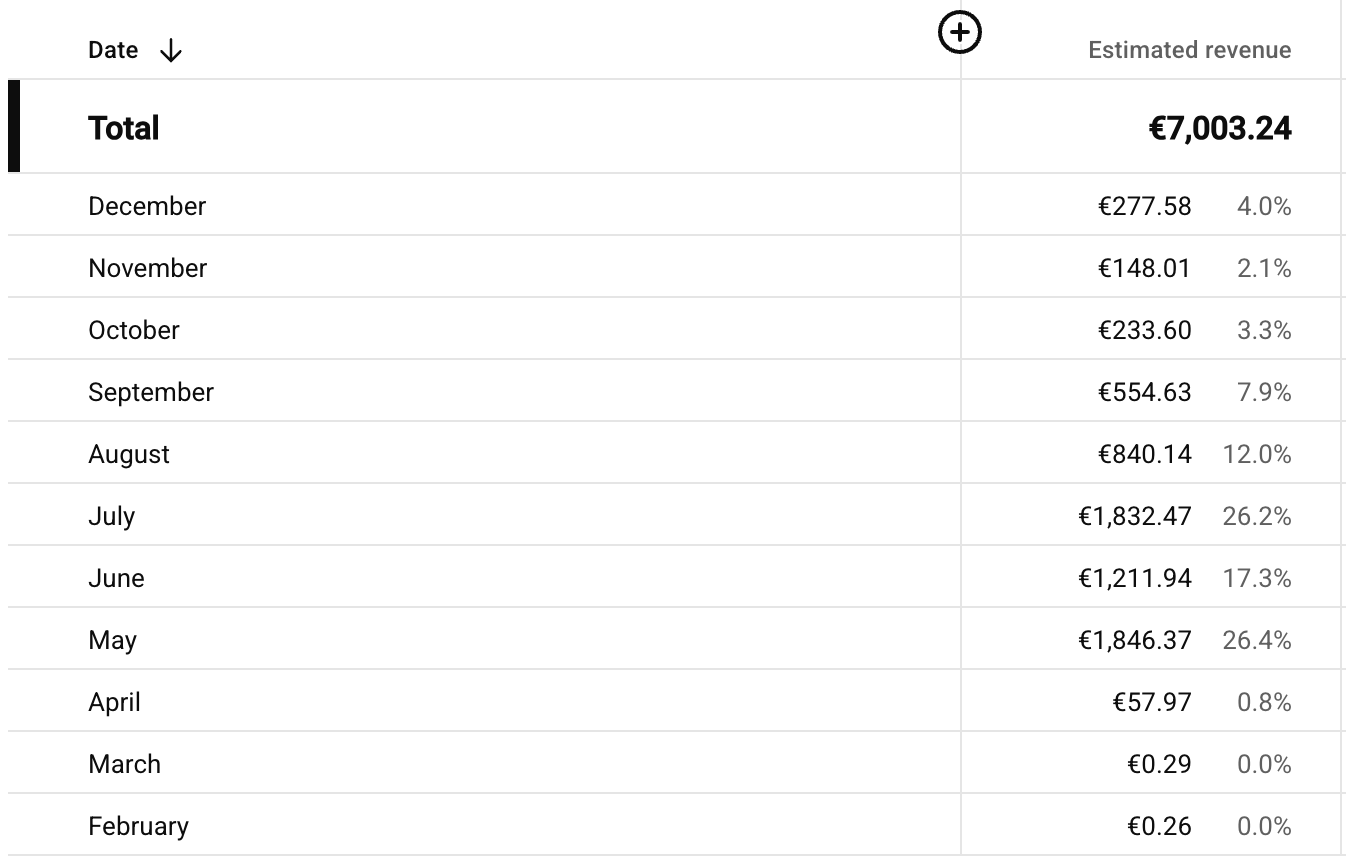Click the March row label
Viewport: 1346px width, 860px height.
(124, 764)
